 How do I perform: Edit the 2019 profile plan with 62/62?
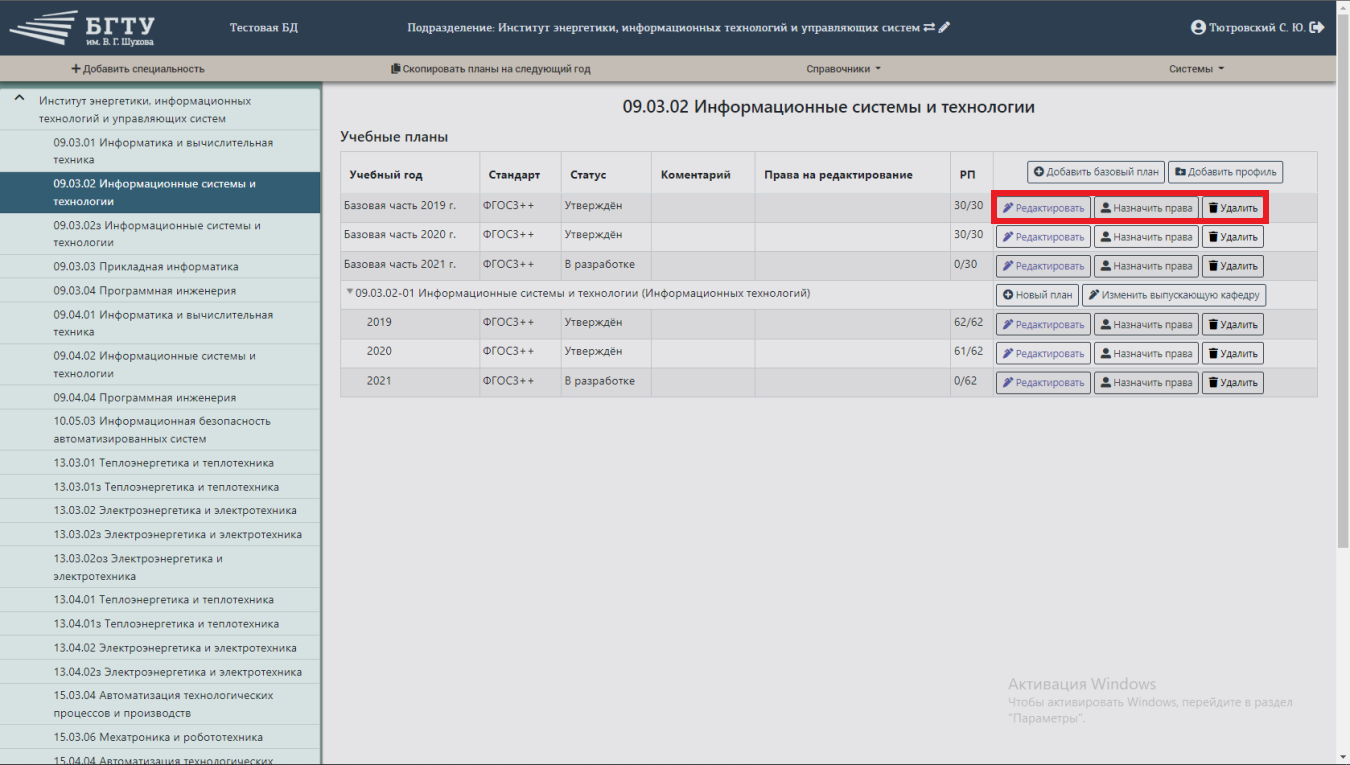coord(1043,324)
